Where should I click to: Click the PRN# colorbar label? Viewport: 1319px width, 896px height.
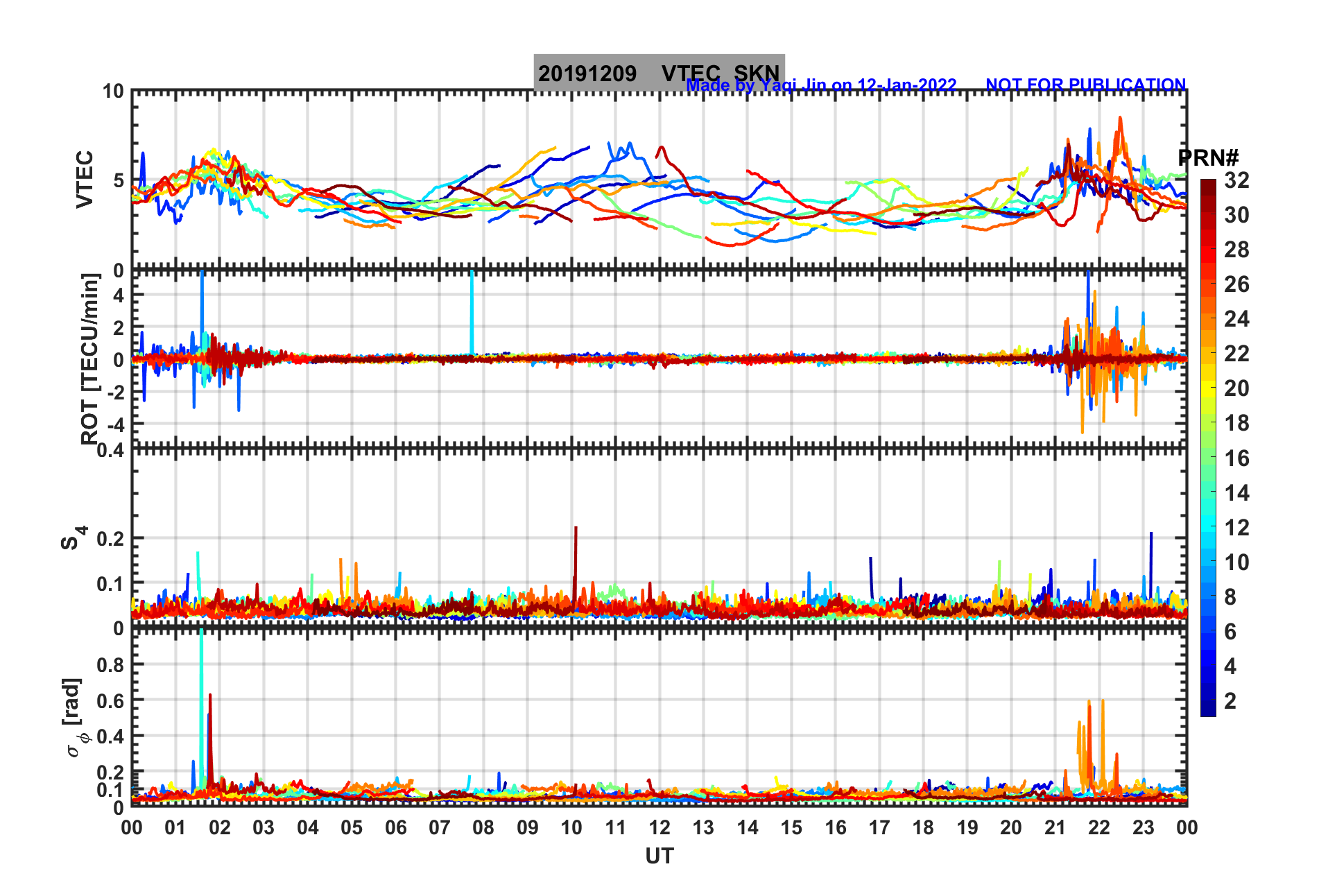[x=1209, y=157]
